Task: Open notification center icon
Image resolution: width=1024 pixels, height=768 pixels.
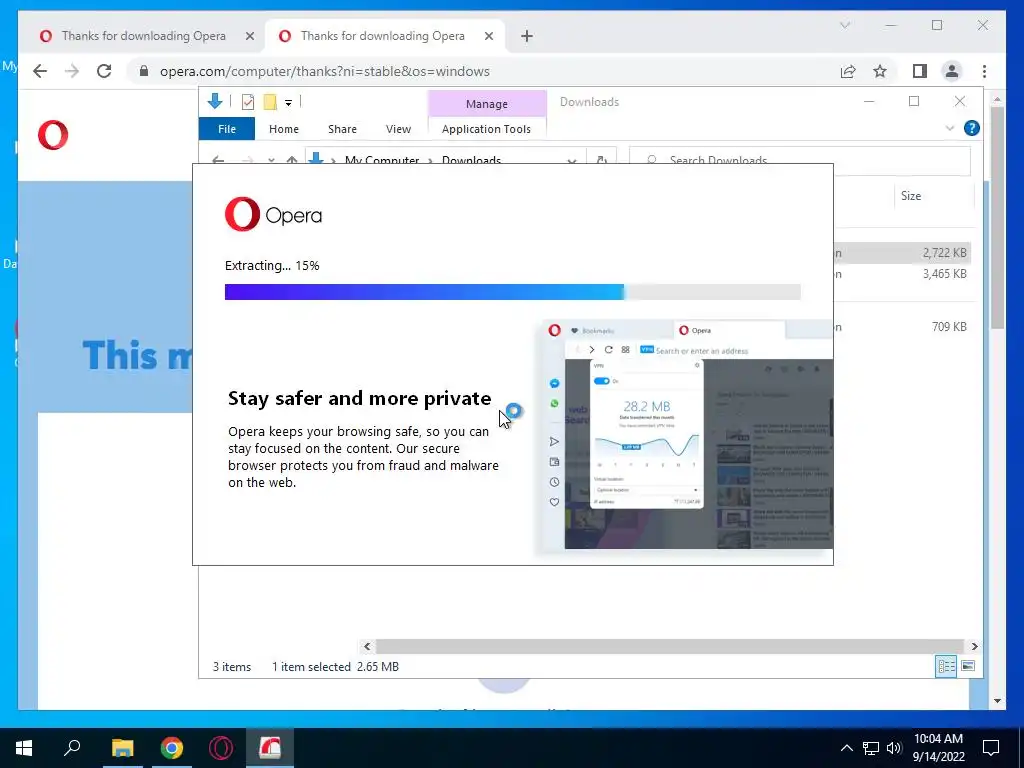Action: 991,748
